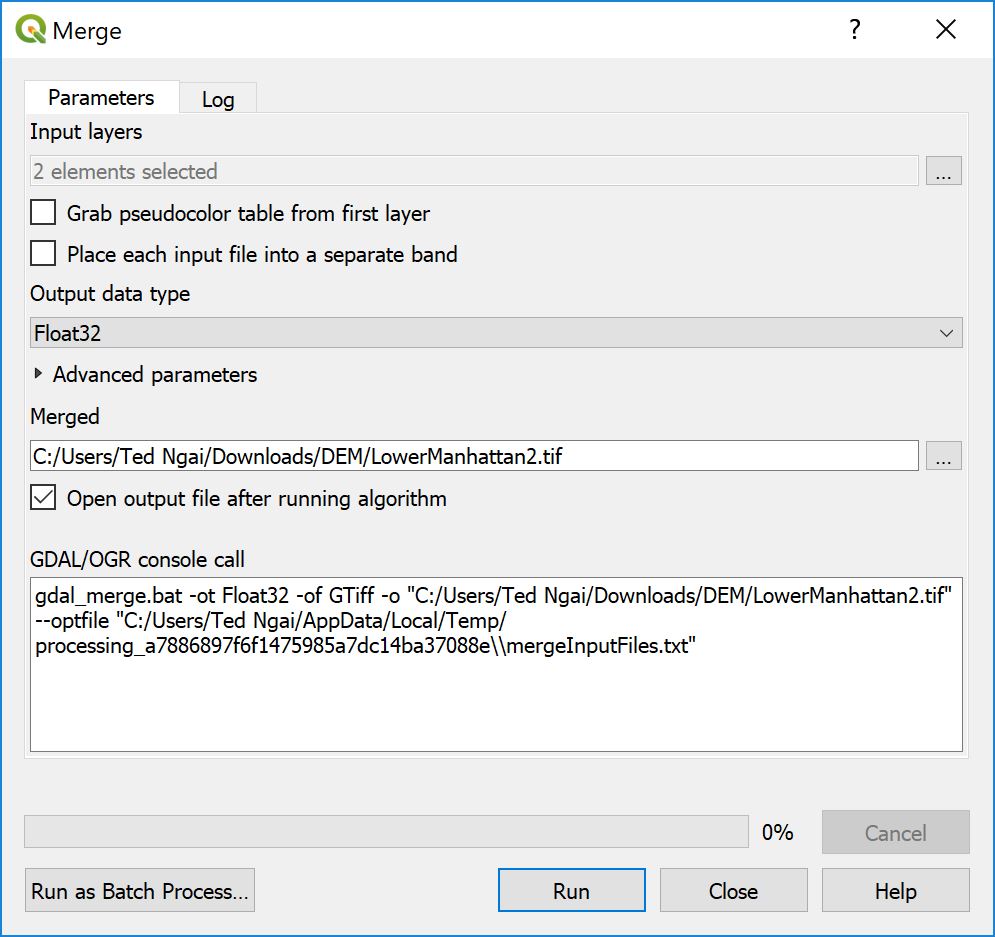
Task: Open the Parameters tab
Action: pyautogui.click(x=101, y=97)
